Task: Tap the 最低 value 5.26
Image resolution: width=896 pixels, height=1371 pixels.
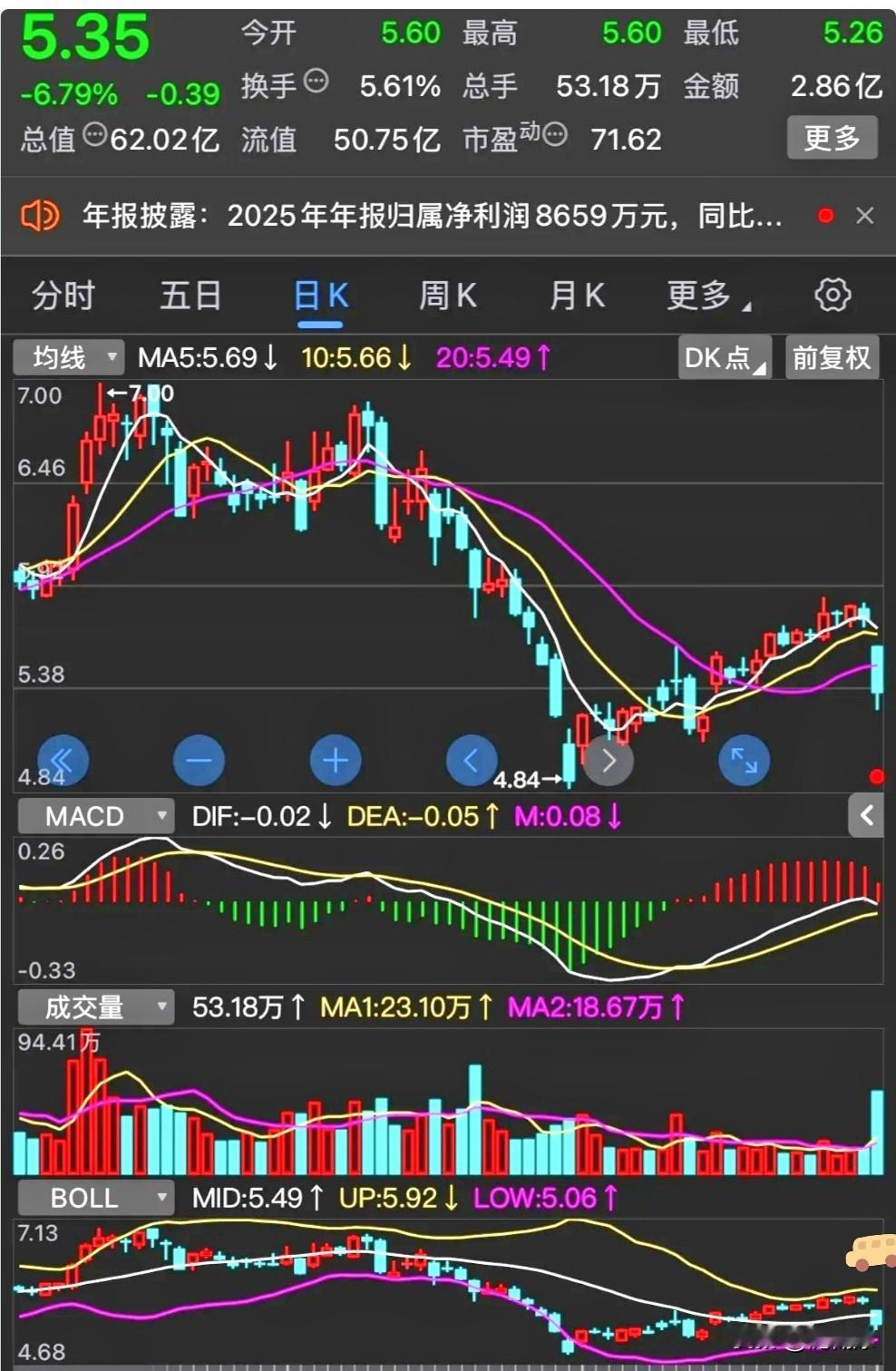Action: (852, 33)
